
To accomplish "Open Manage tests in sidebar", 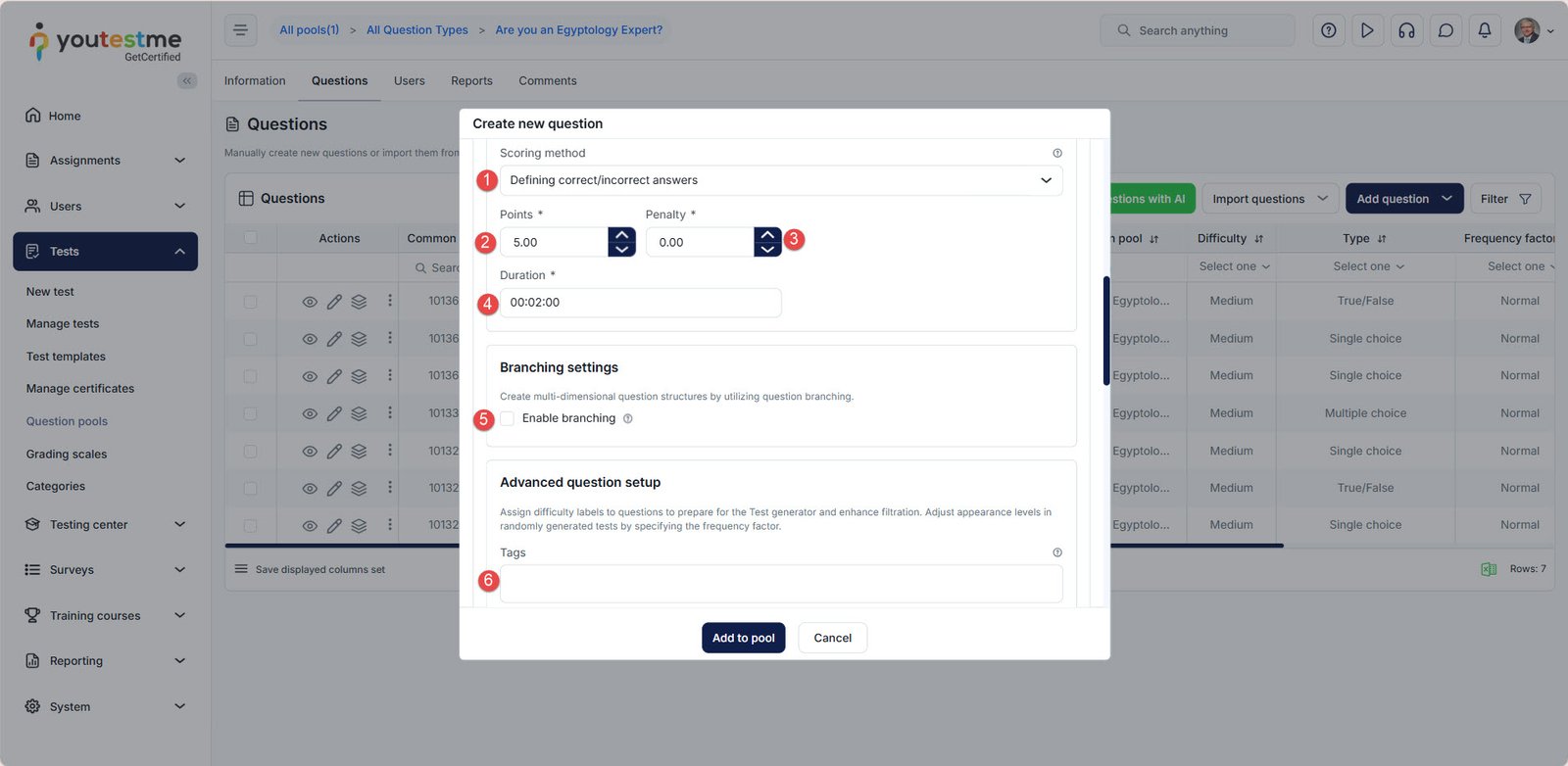I will pos(63,324).
